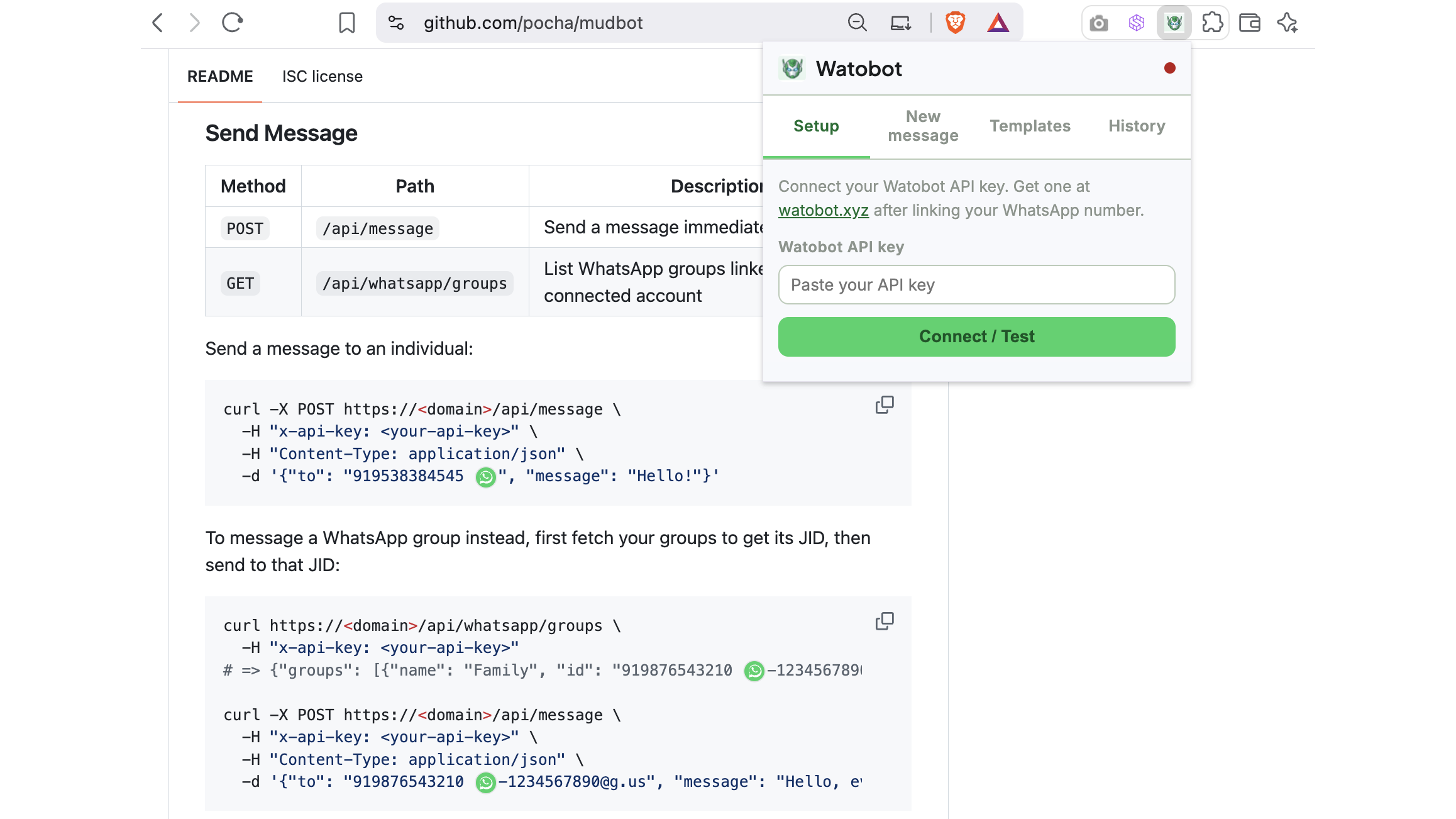
Task: Open the ISC license tab
Action: (x=323, y=76)
